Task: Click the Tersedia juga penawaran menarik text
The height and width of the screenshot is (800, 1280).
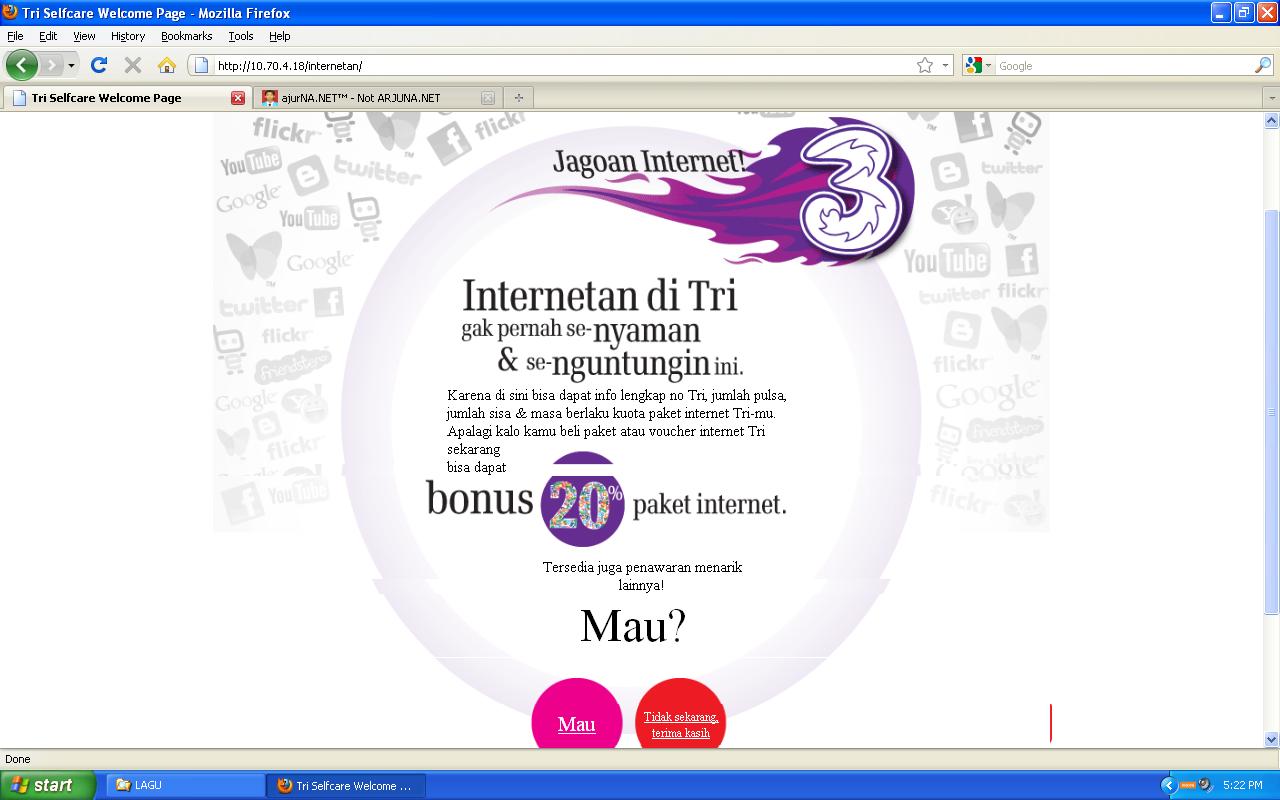Action: 642,576
